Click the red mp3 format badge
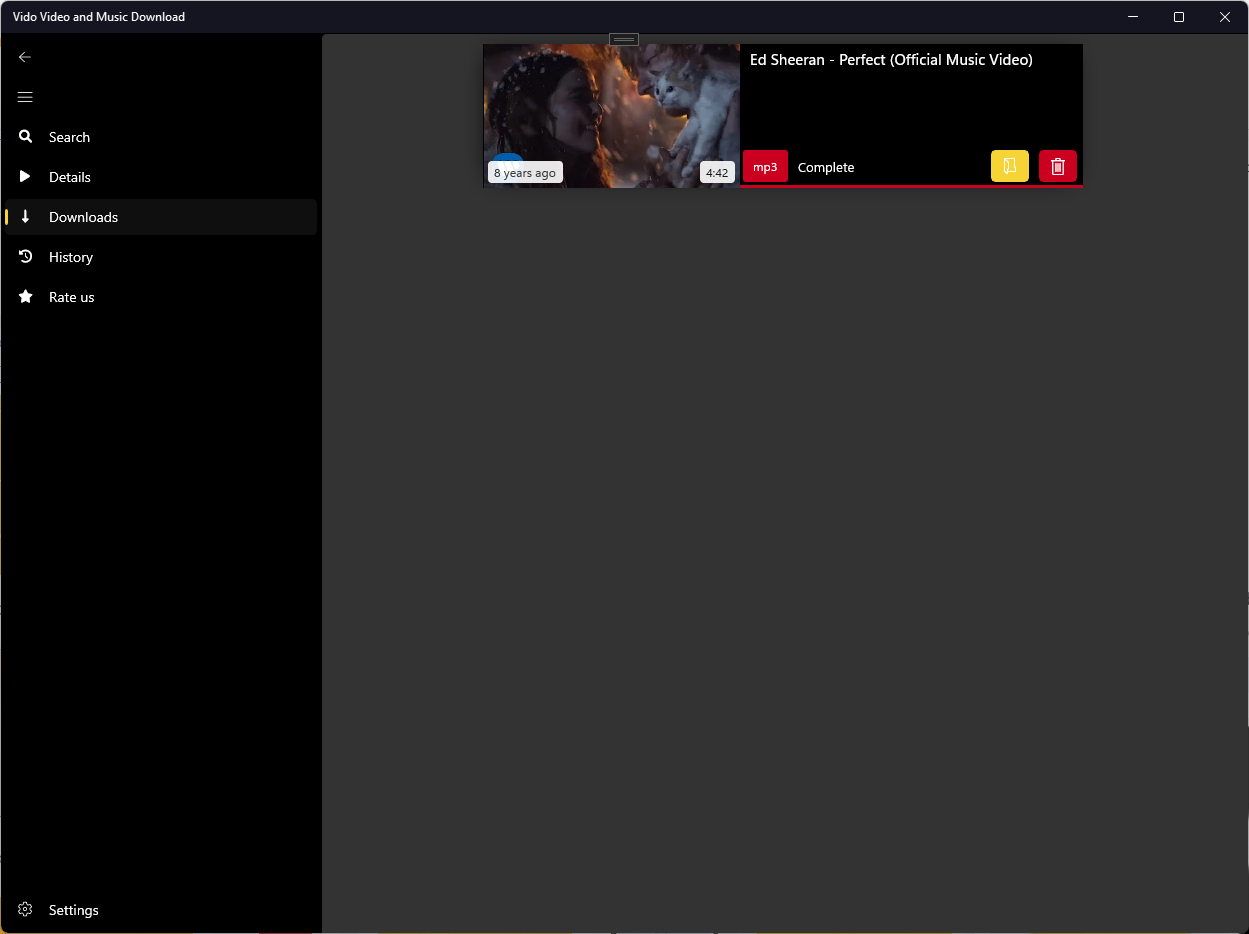The height and width of the screenshot is (934, 1249). (x=765, y=167)
